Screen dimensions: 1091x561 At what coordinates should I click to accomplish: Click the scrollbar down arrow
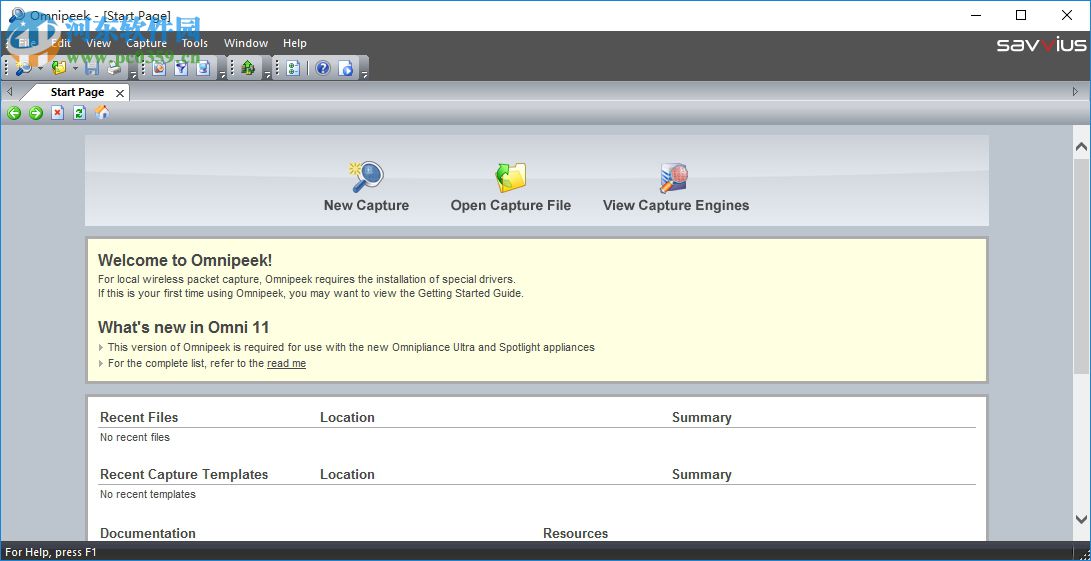1081,519
